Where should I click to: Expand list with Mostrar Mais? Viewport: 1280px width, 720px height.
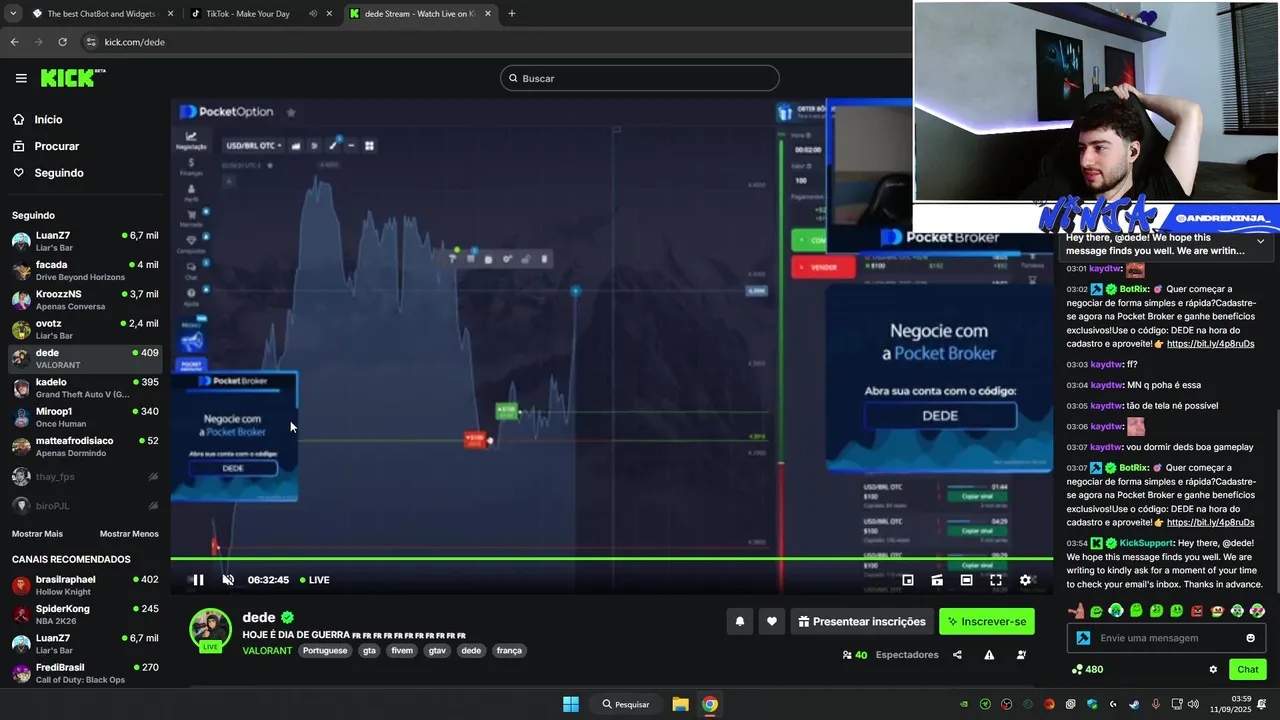pos(37,534)
